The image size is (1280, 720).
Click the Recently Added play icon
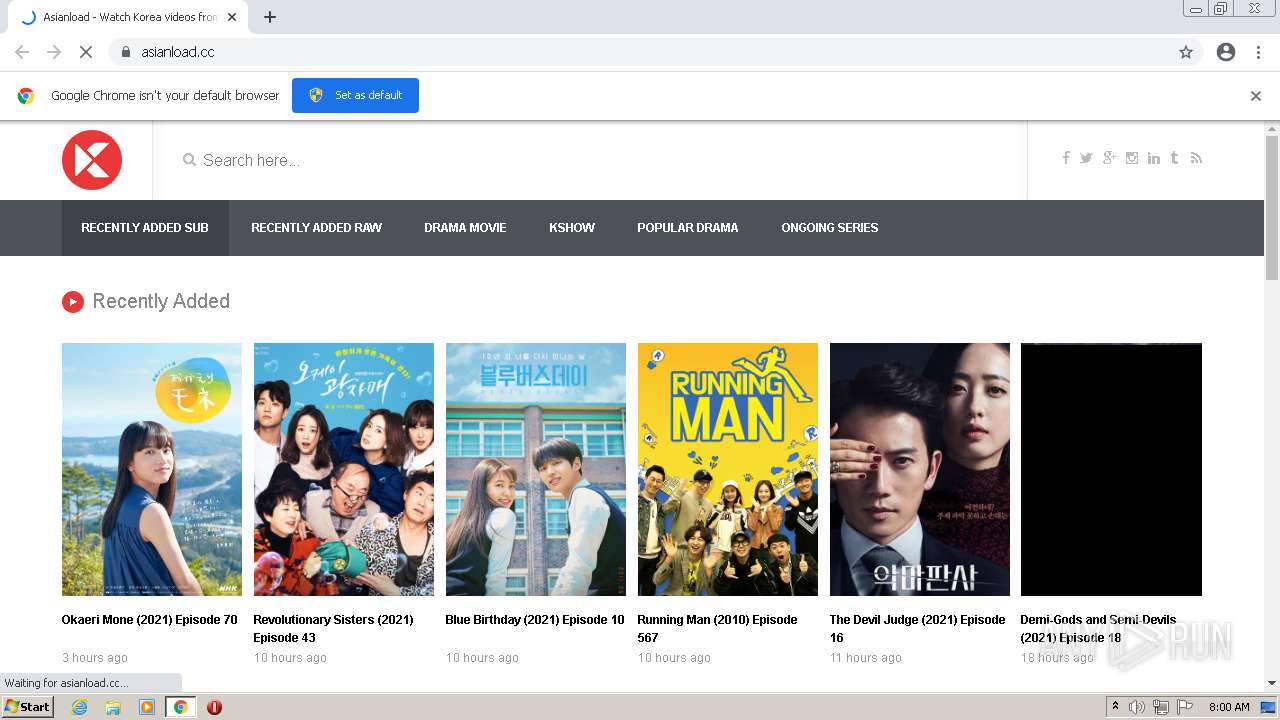tap(73, 302)
